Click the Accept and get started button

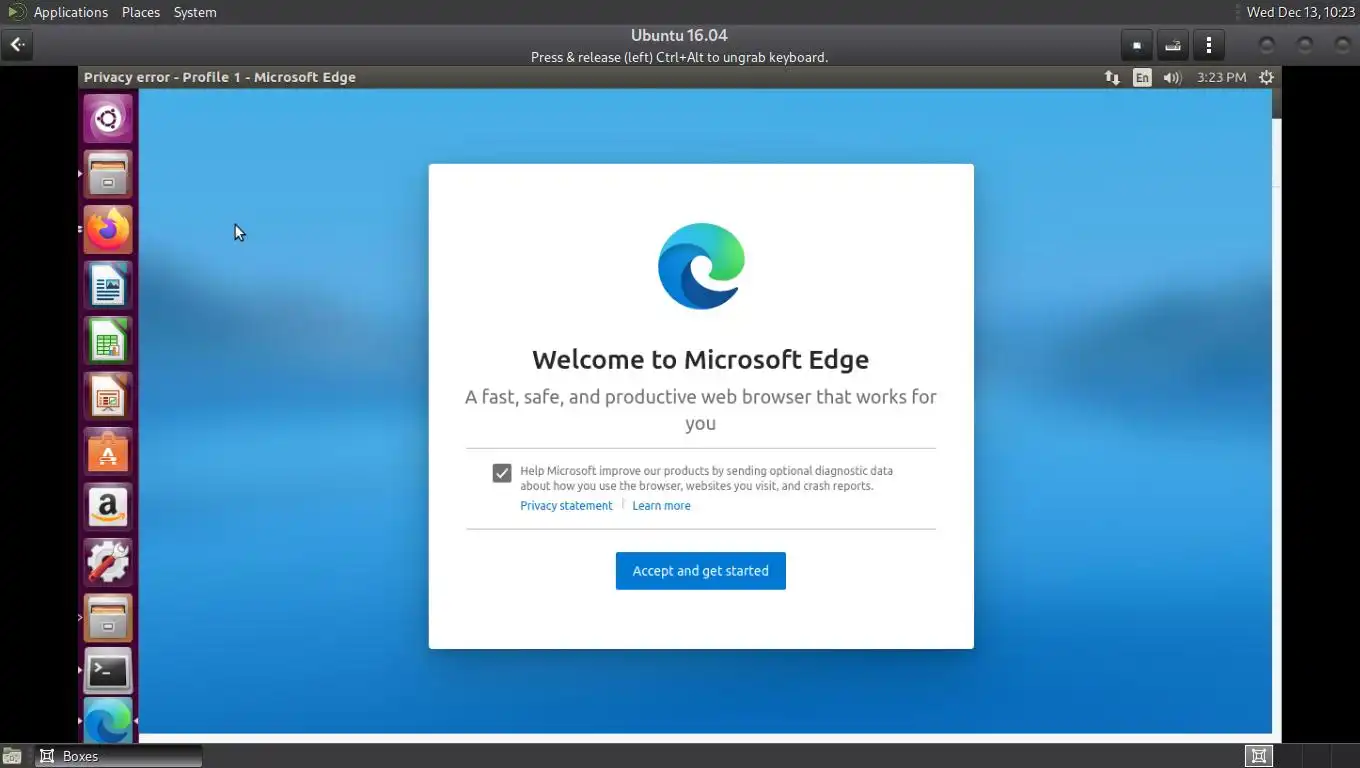pos(700,571)
